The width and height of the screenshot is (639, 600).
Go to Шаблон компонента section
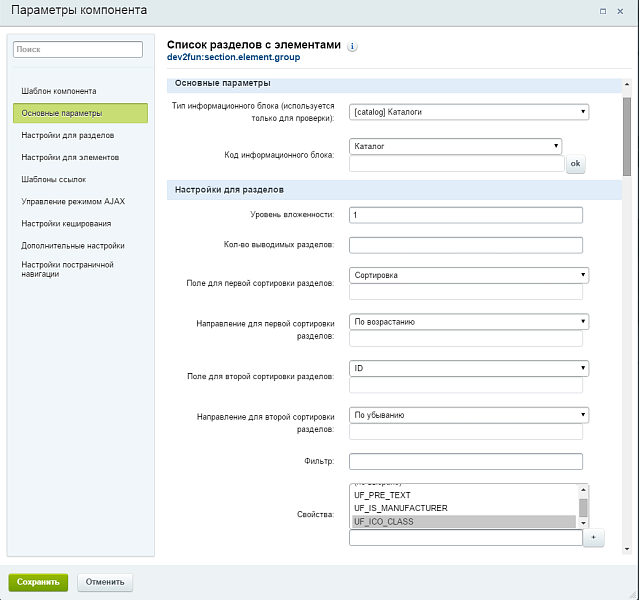pos(59,91)
